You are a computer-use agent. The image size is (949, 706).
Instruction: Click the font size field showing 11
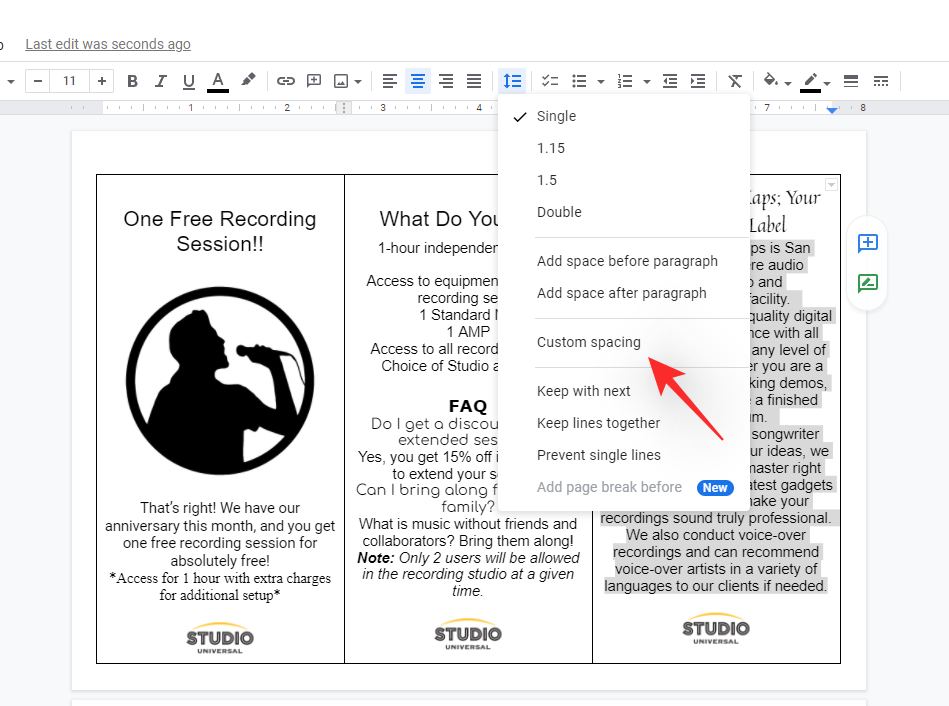[x=70, y=81]
